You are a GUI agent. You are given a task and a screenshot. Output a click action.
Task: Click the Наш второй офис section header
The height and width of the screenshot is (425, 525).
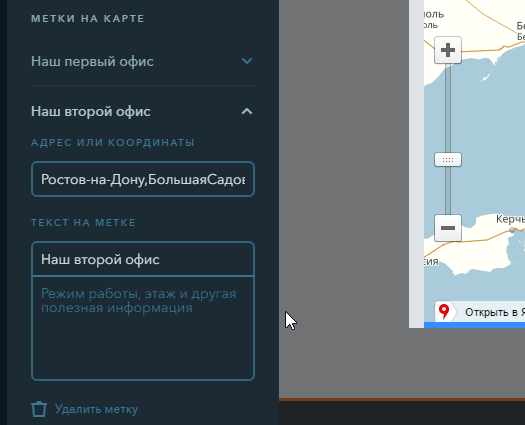(143, 112)
